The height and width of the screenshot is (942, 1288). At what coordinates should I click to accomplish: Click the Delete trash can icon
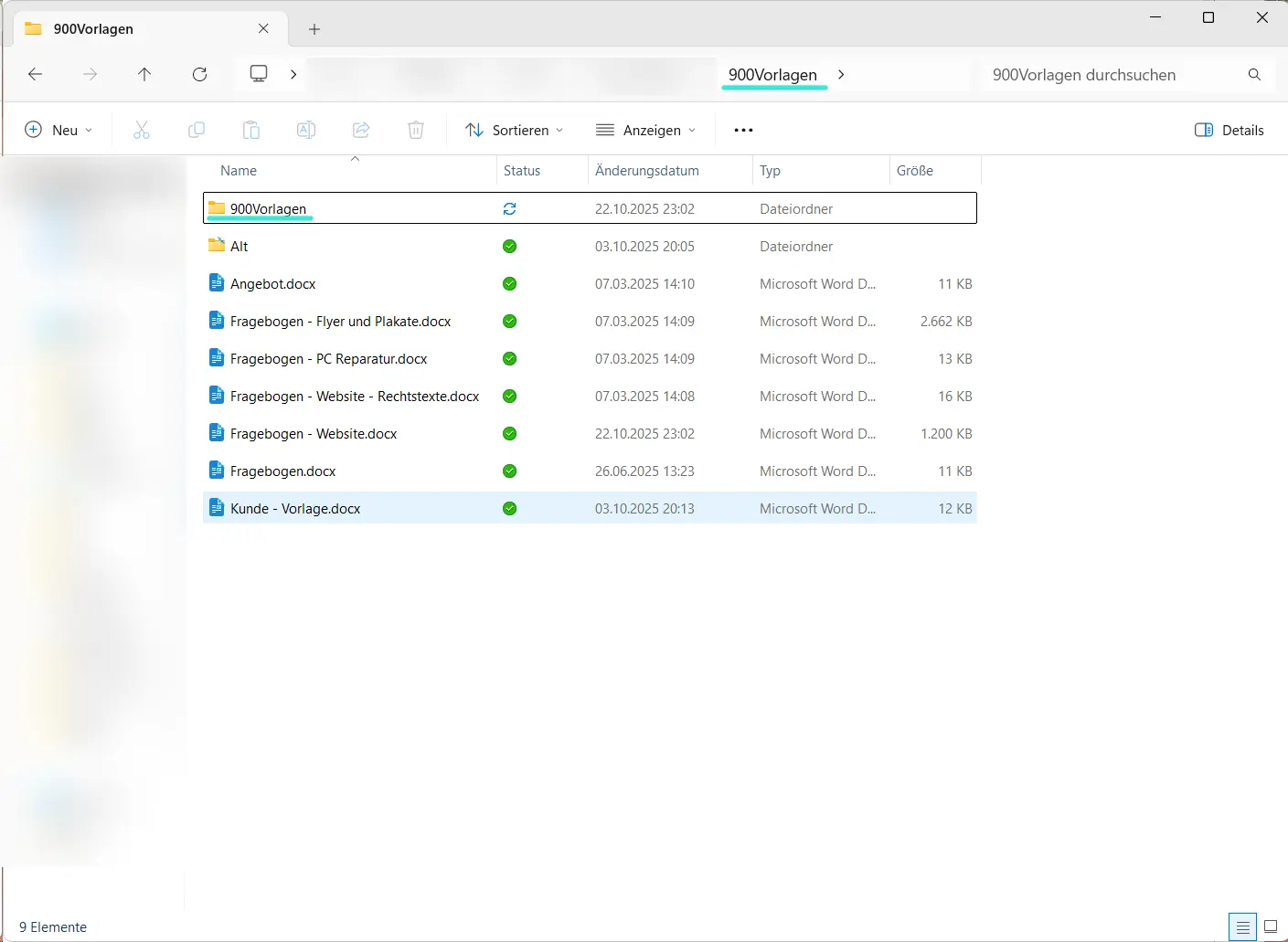click(416, 130)
